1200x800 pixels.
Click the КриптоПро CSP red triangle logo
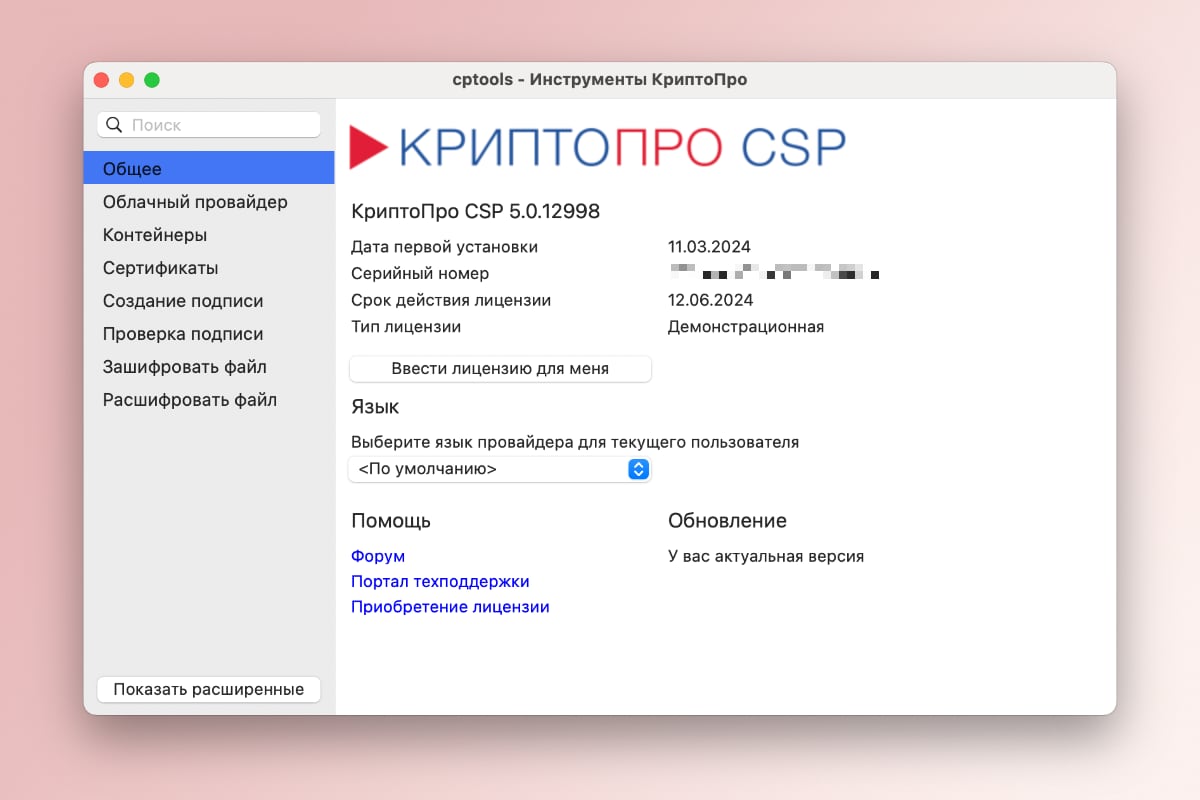[368, 147]
